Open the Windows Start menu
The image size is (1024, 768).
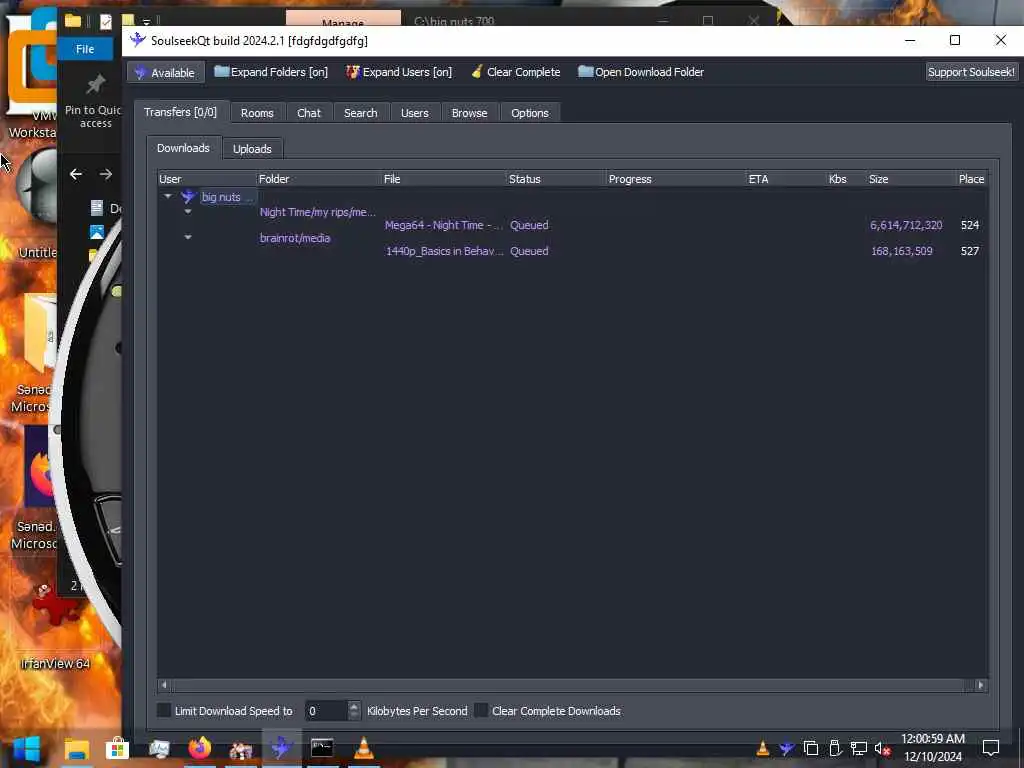point(27,748)
